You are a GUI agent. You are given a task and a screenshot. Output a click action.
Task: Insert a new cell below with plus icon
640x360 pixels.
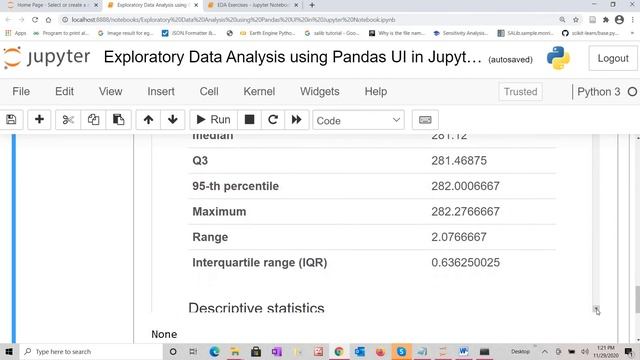[x=39, y=120]
